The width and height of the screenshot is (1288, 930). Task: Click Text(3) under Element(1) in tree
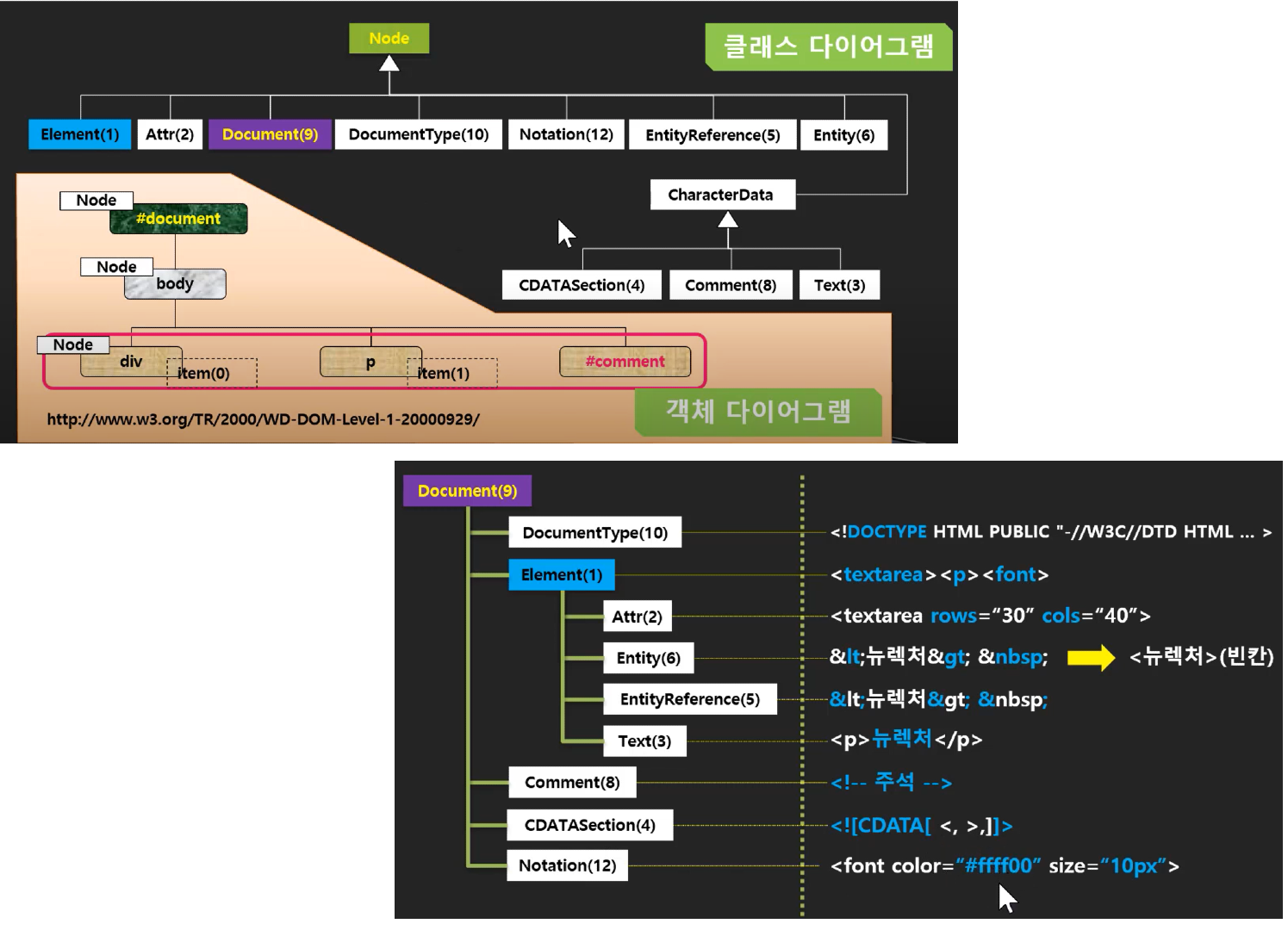(x=644, y=741)
